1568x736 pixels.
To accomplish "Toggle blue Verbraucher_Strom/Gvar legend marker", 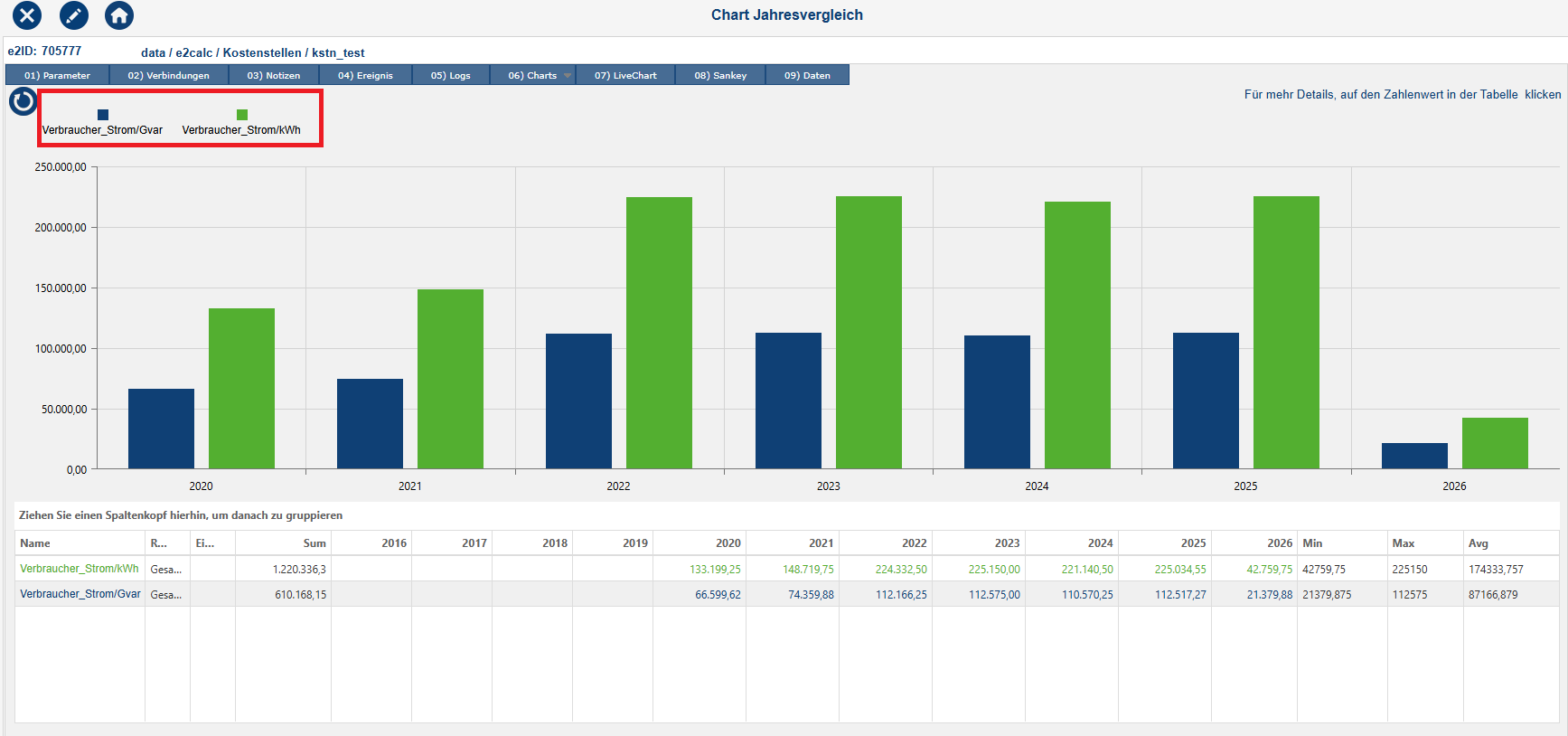I will pyautogui.click(x=103, y=115).
